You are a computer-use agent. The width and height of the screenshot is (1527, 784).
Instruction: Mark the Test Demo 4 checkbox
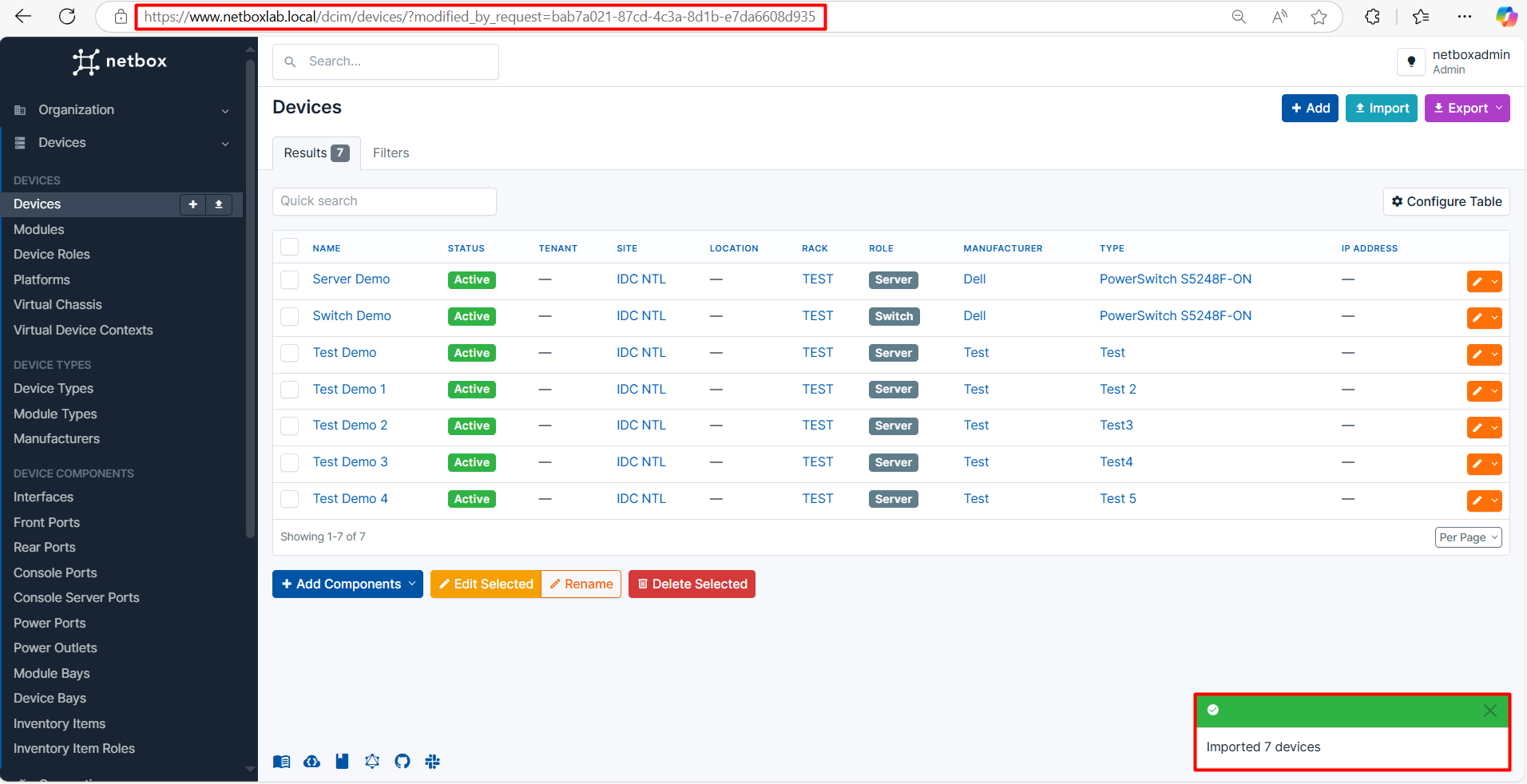click(x=290, y=499)
